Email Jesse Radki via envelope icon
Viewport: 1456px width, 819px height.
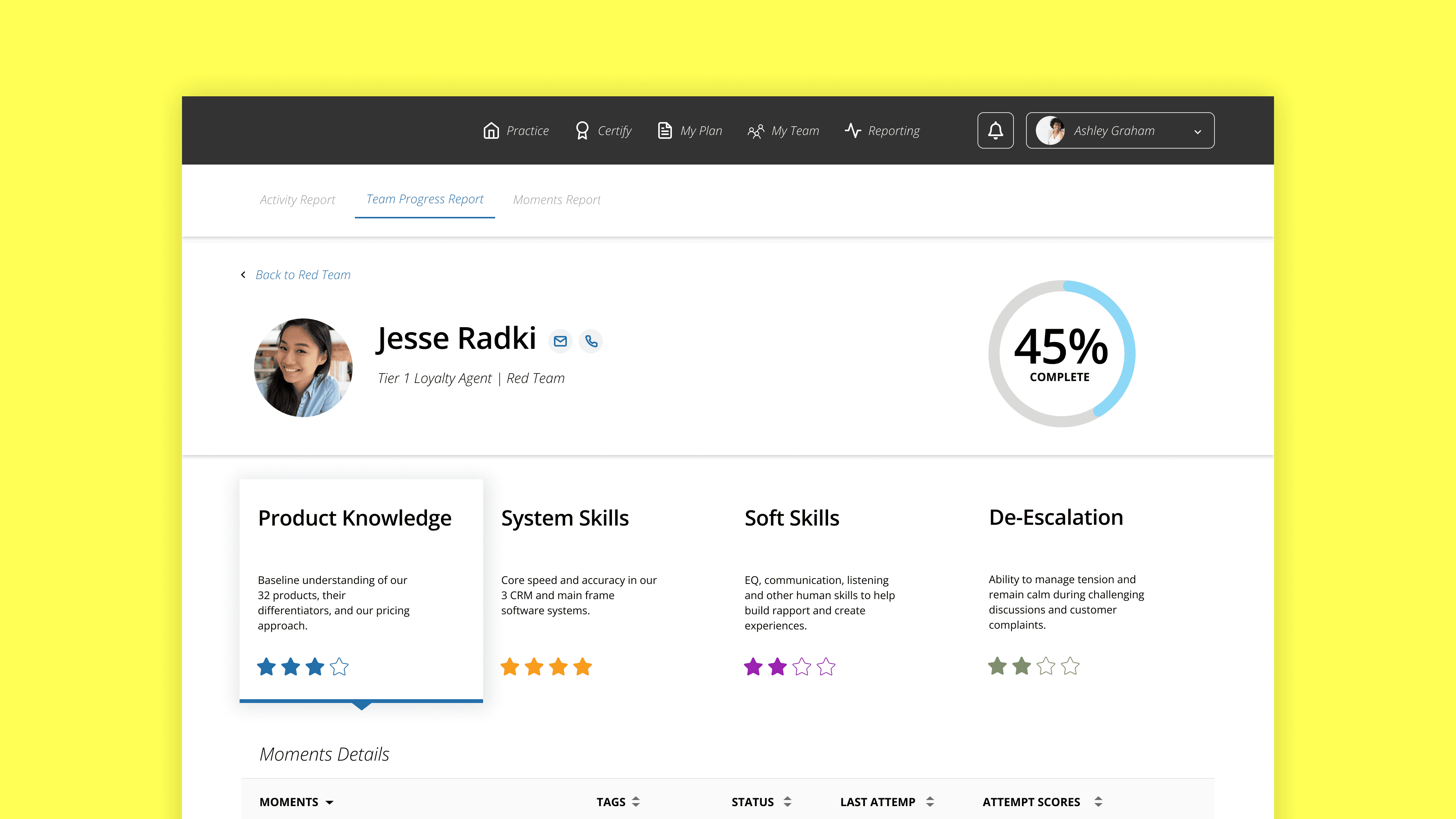click(x=560, y=341)
